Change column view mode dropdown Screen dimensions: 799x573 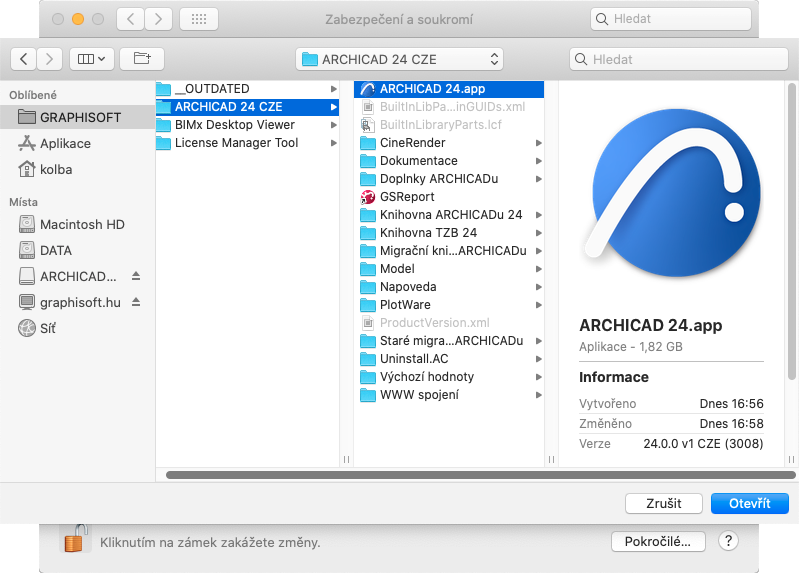click(92, 59)
